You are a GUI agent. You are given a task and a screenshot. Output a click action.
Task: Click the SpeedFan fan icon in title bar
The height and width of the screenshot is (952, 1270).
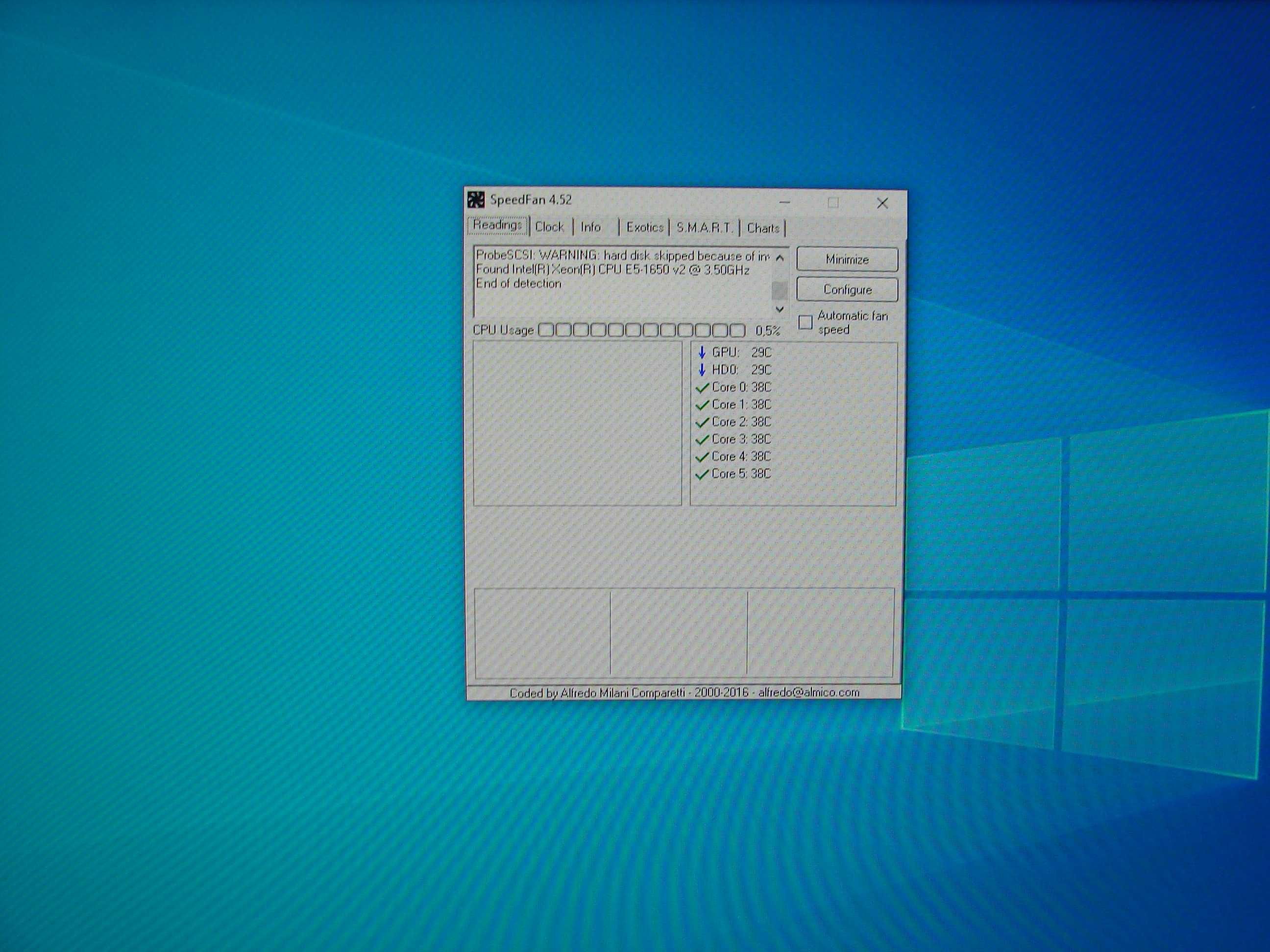pos(475,200)
